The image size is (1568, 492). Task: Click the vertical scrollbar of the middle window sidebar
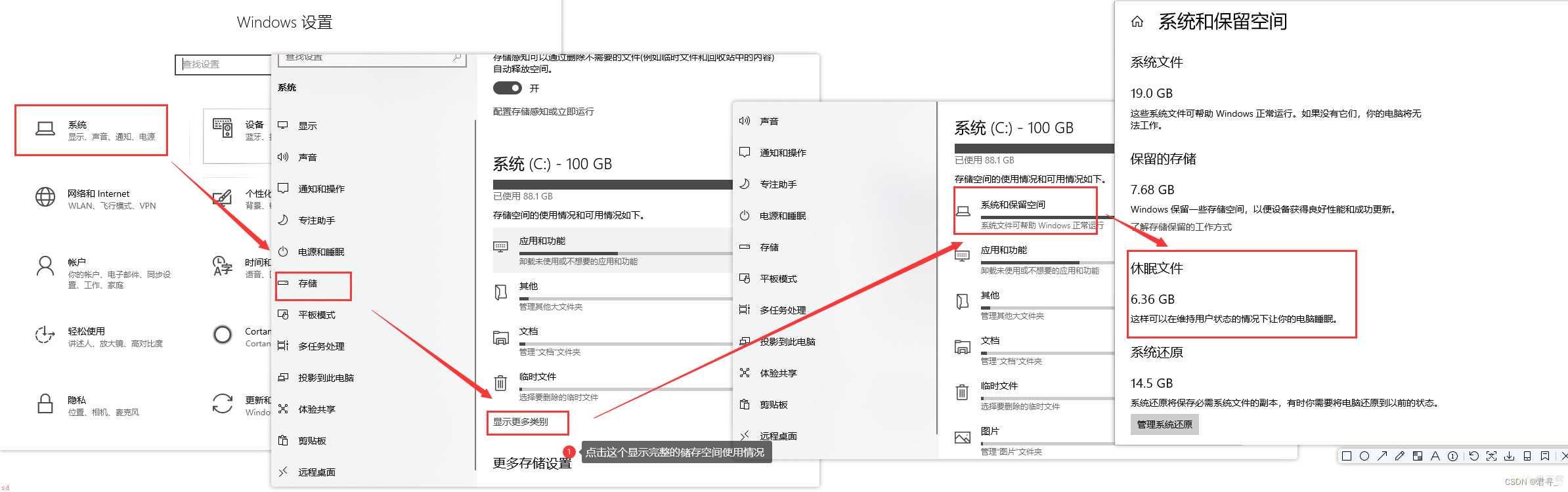click(x=475, y=295)
